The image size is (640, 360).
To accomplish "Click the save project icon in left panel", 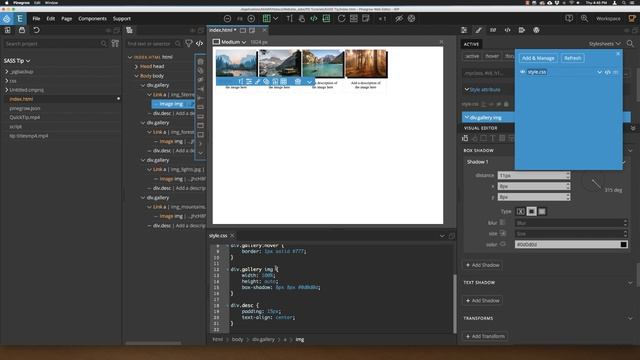I will [22, 30].
